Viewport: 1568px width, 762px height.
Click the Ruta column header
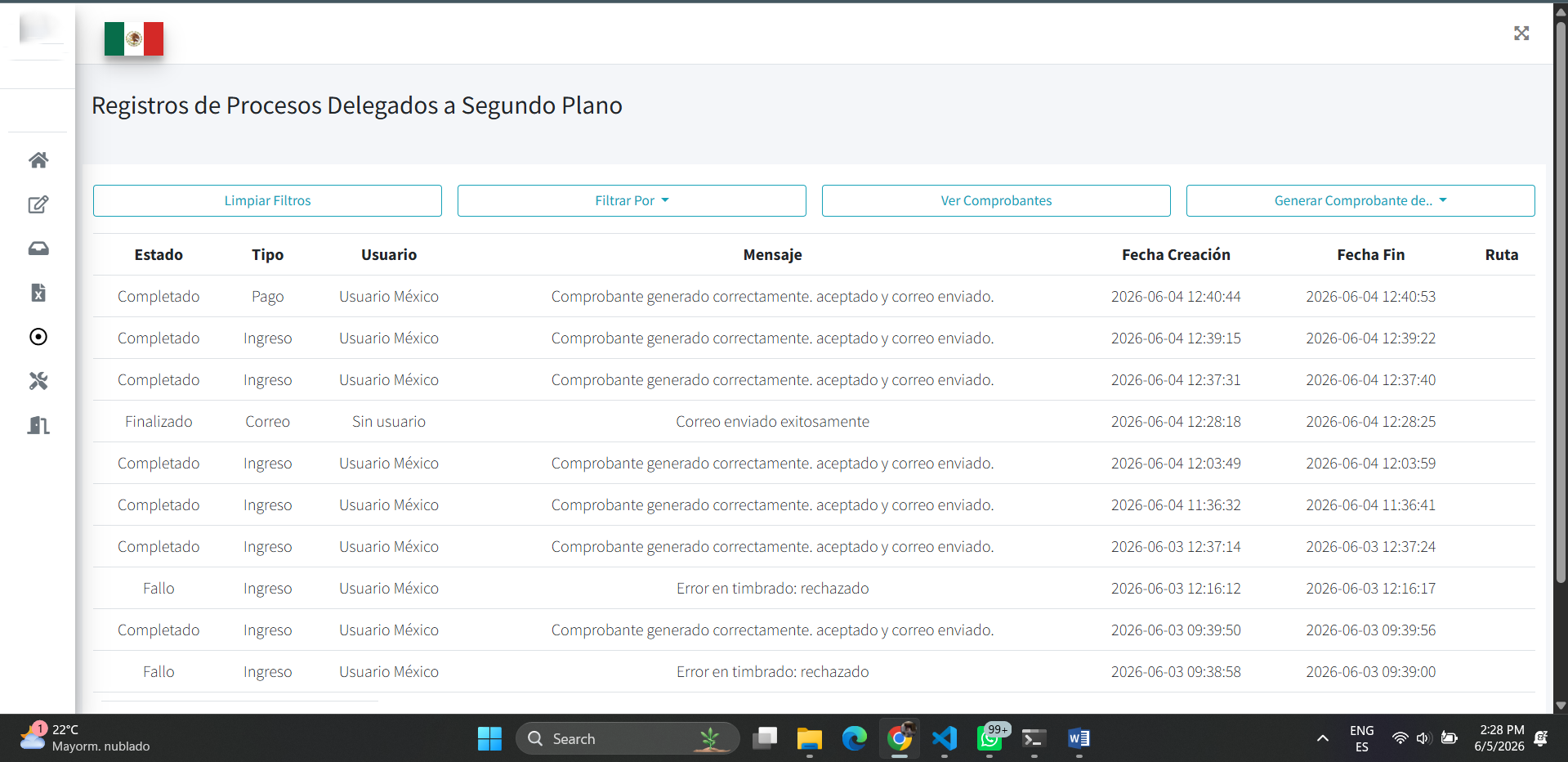coord(1501,255)
